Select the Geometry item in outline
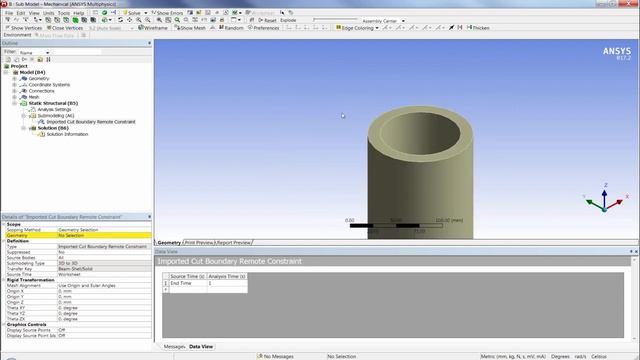 [39, 78]
